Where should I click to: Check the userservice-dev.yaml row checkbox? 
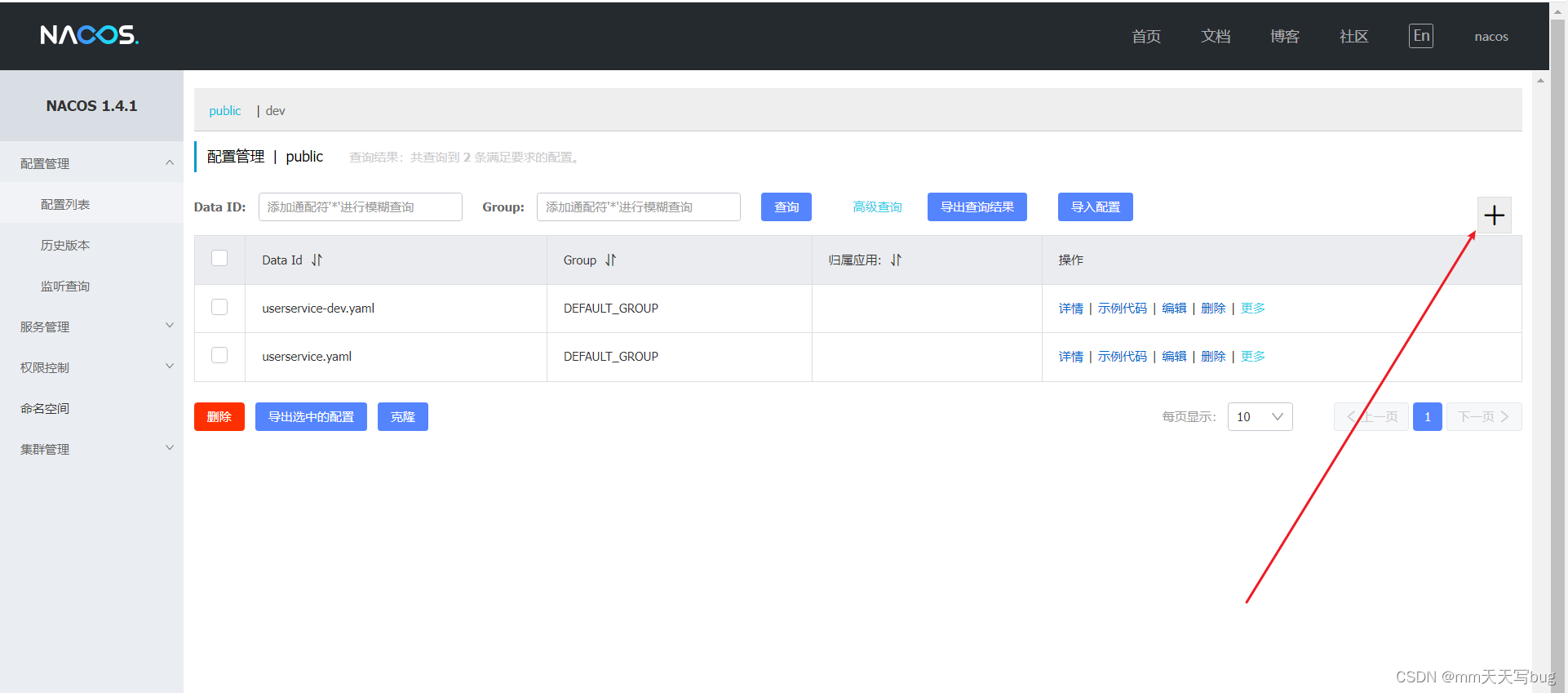click(x=219, y=307)
